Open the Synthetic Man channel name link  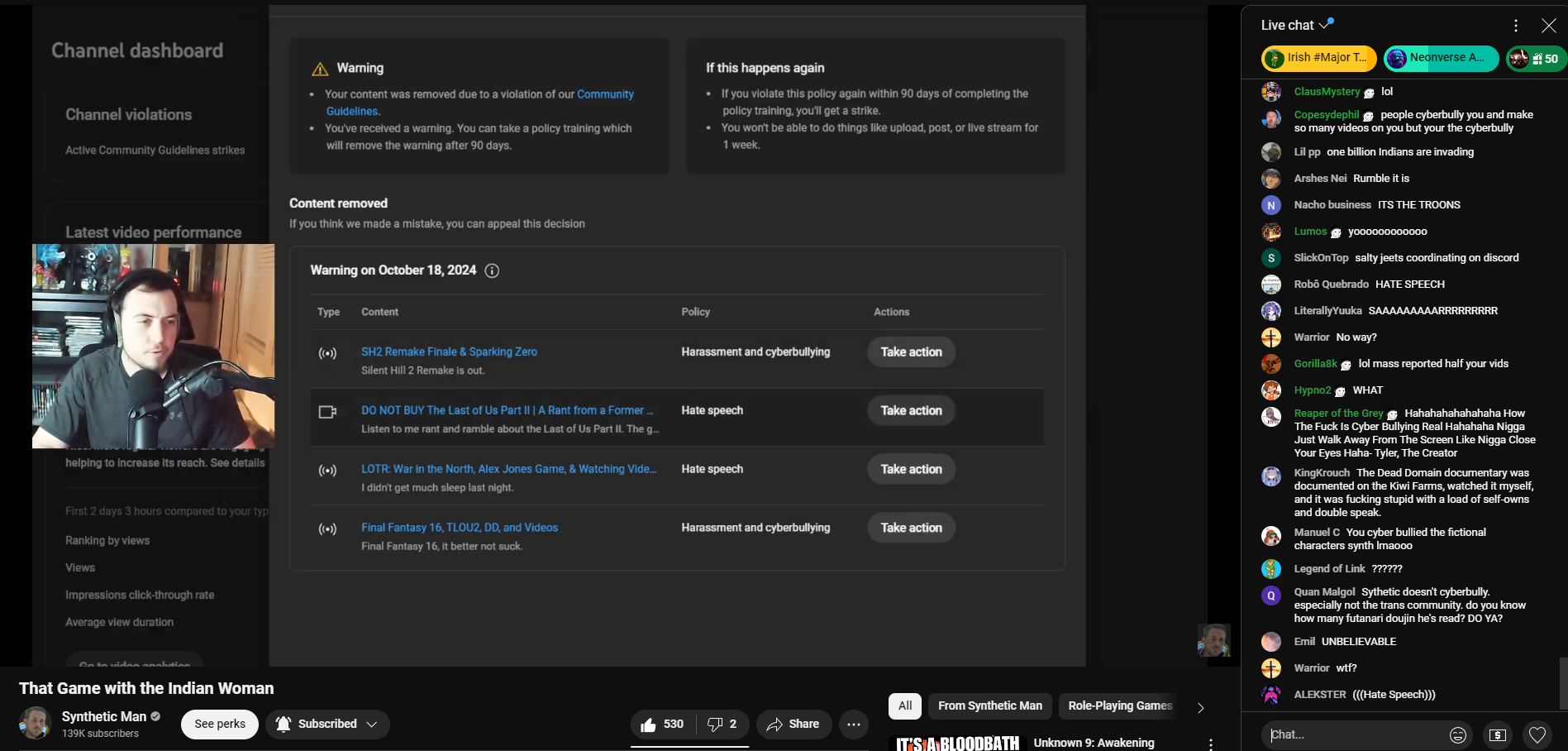point(104,716)
